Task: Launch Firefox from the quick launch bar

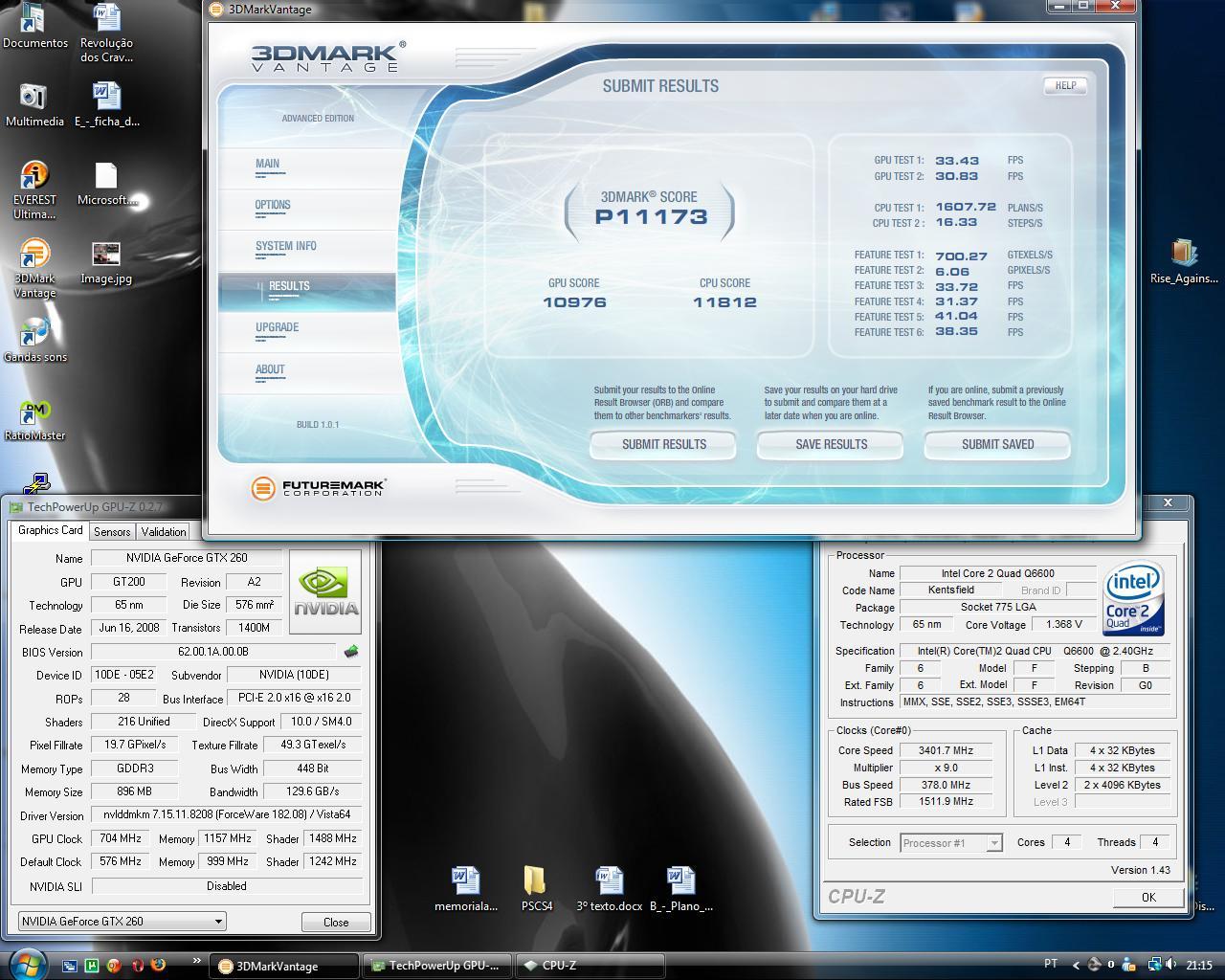Action: click(x=159, y=966)
